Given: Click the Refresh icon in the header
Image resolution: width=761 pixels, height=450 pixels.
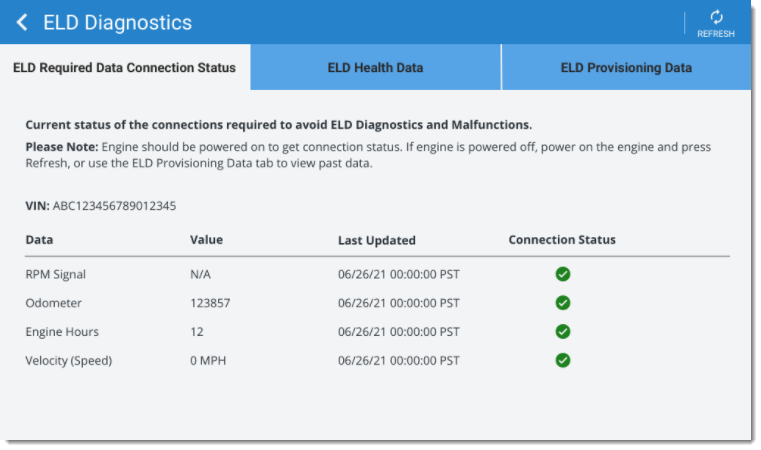Looking at the screenshot, I should (716, 18).
